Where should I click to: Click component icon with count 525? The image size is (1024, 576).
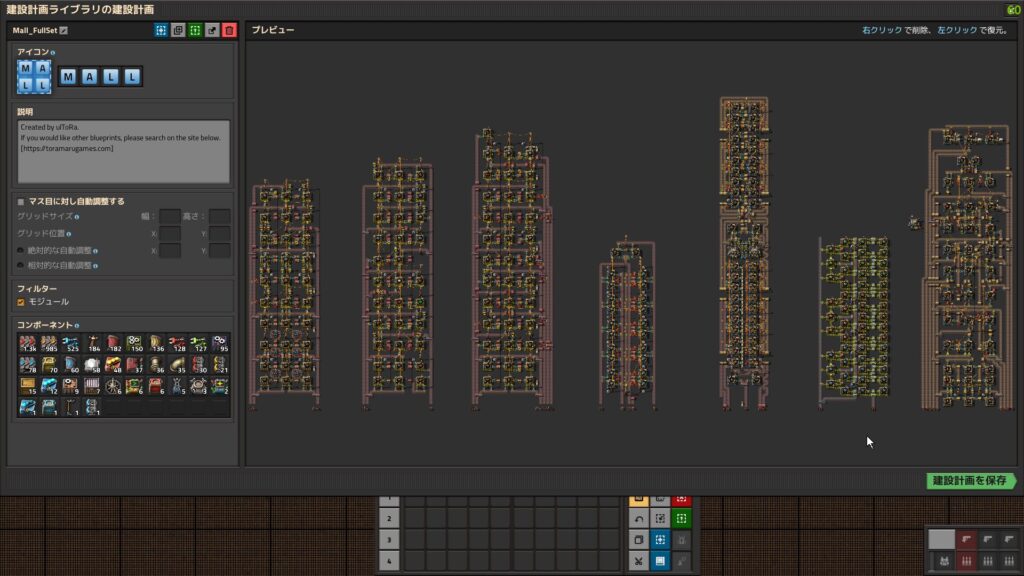click(71, 343)
